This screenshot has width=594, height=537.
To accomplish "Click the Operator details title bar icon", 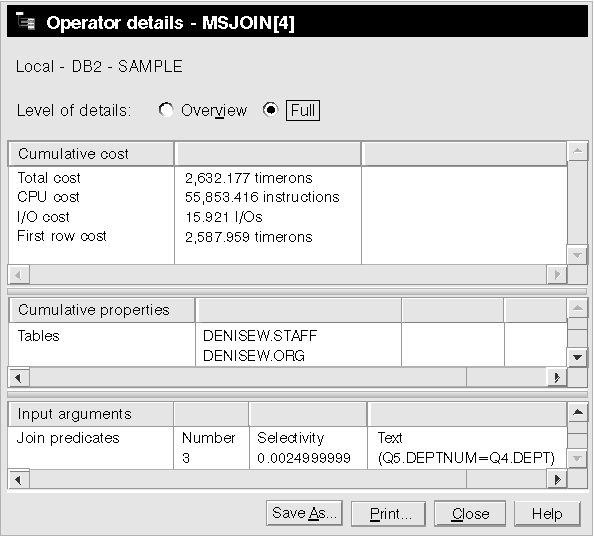I will pos(25,21).
